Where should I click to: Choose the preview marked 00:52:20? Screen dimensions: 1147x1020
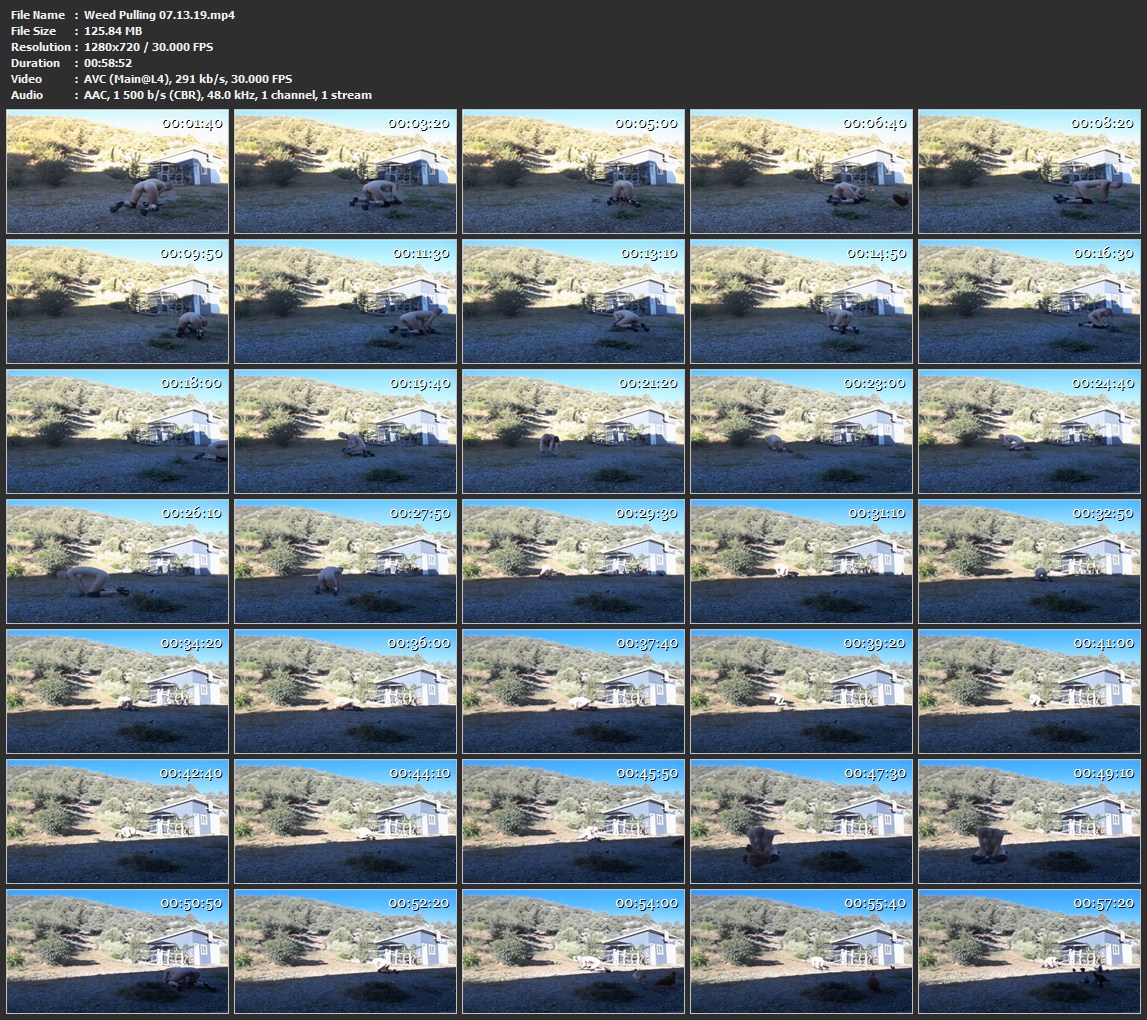point(345,951)
